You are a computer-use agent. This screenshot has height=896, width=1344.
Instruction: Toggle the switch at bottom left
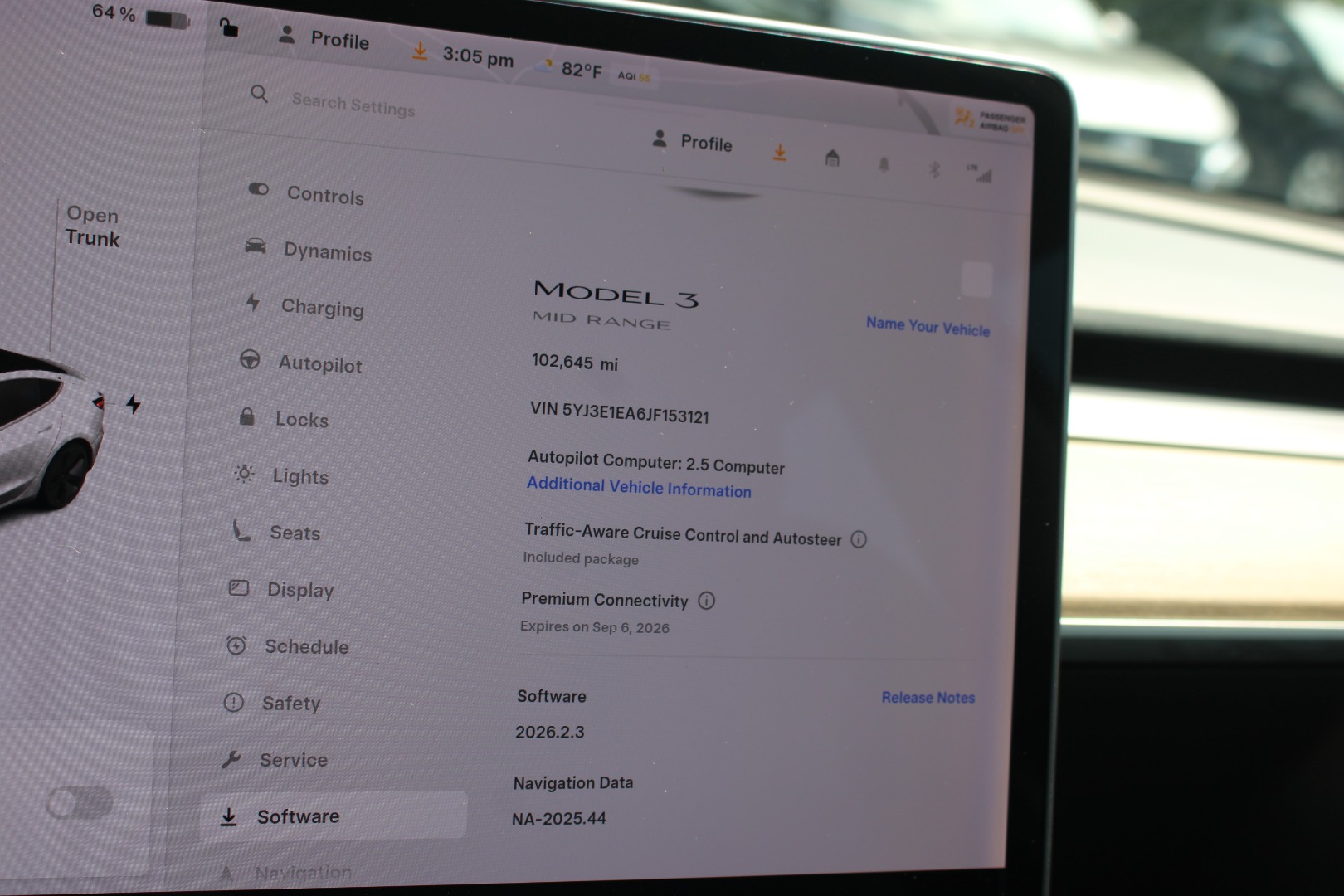[80, 802]
